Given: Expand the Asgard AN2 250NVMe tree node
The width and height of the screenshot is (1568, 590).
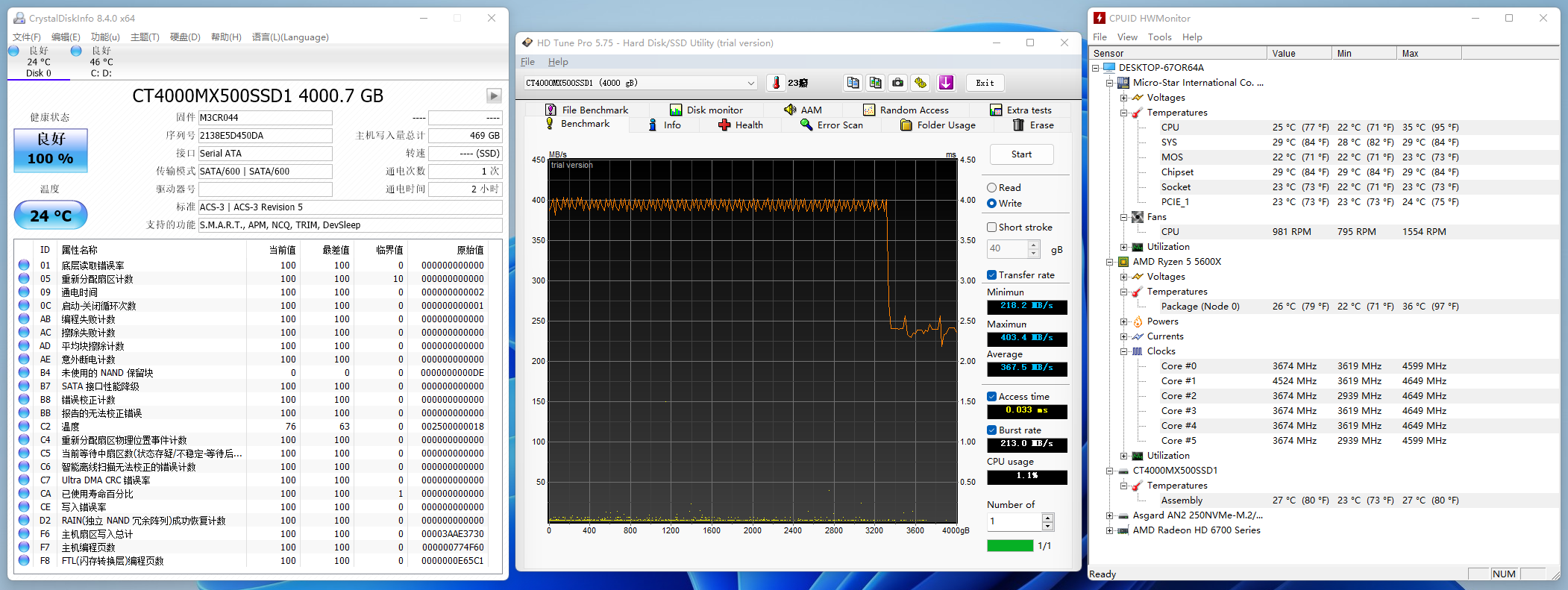Looking at the screenshot, I should click(1110, 515).
